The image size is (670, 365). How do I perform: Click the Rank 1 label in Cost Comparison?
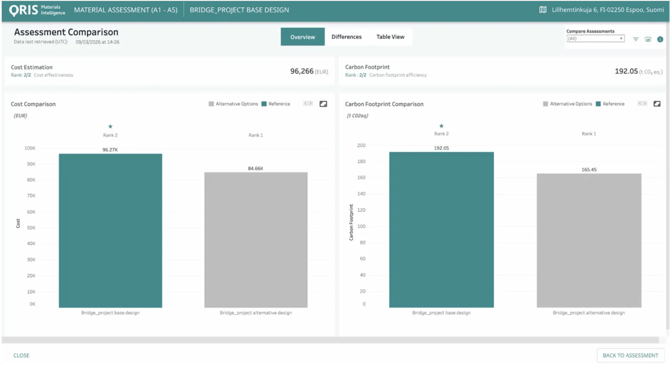256,135
